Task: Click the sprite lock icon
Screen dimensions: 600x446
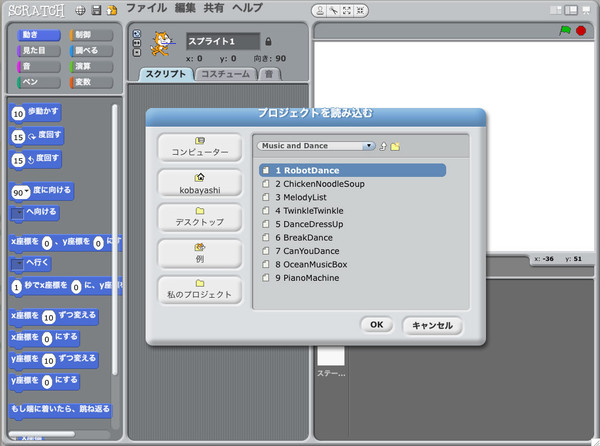Action: 267,41
